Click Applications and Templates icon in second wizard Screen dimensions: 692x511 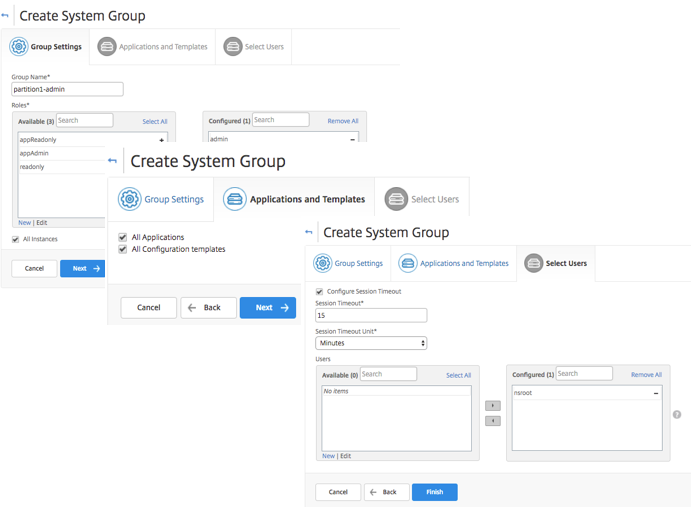pyautogui.click(x=235, y=199)
